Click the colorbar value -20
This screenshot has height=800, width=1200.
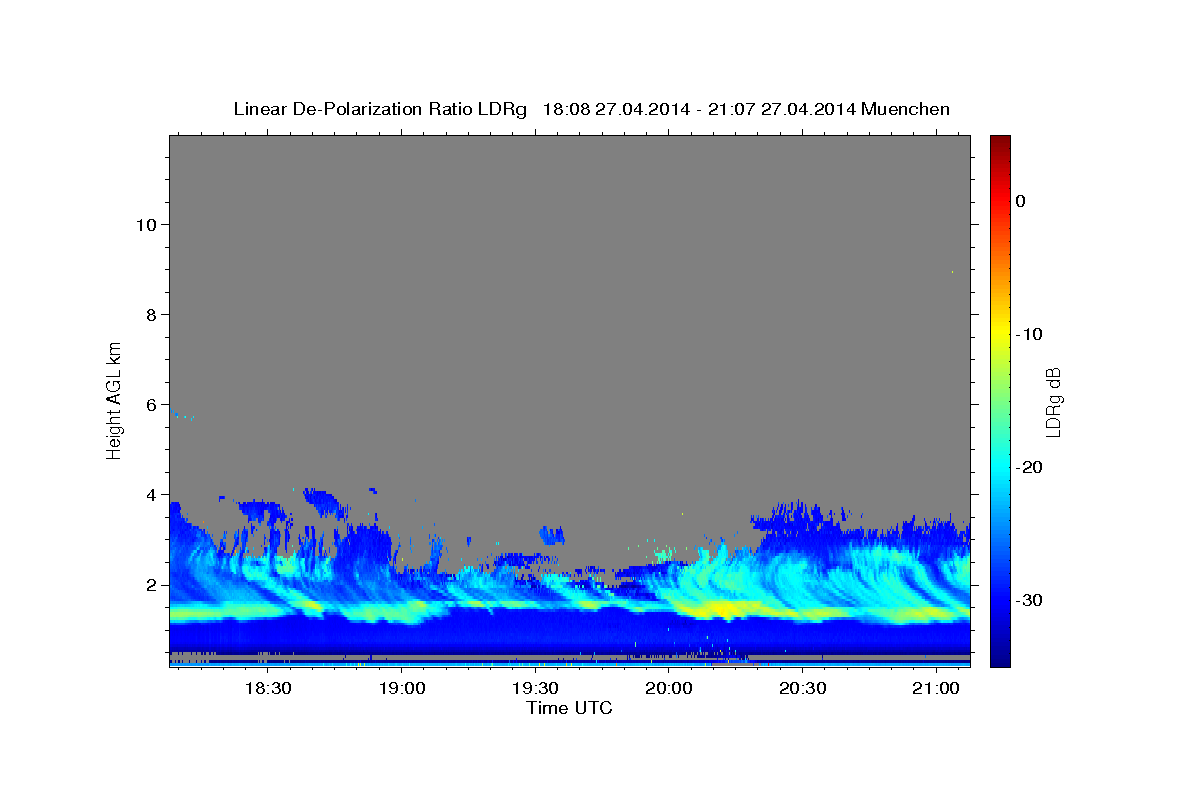click(1029, 467)
